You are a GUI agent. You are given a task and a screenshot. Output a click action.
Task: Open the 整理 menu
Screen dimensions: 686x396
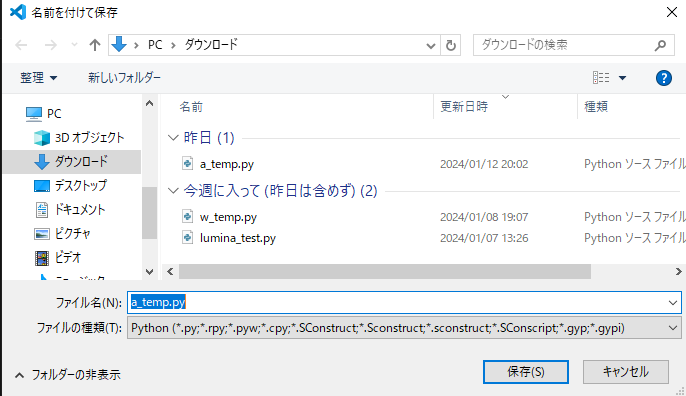click(38, 78)
